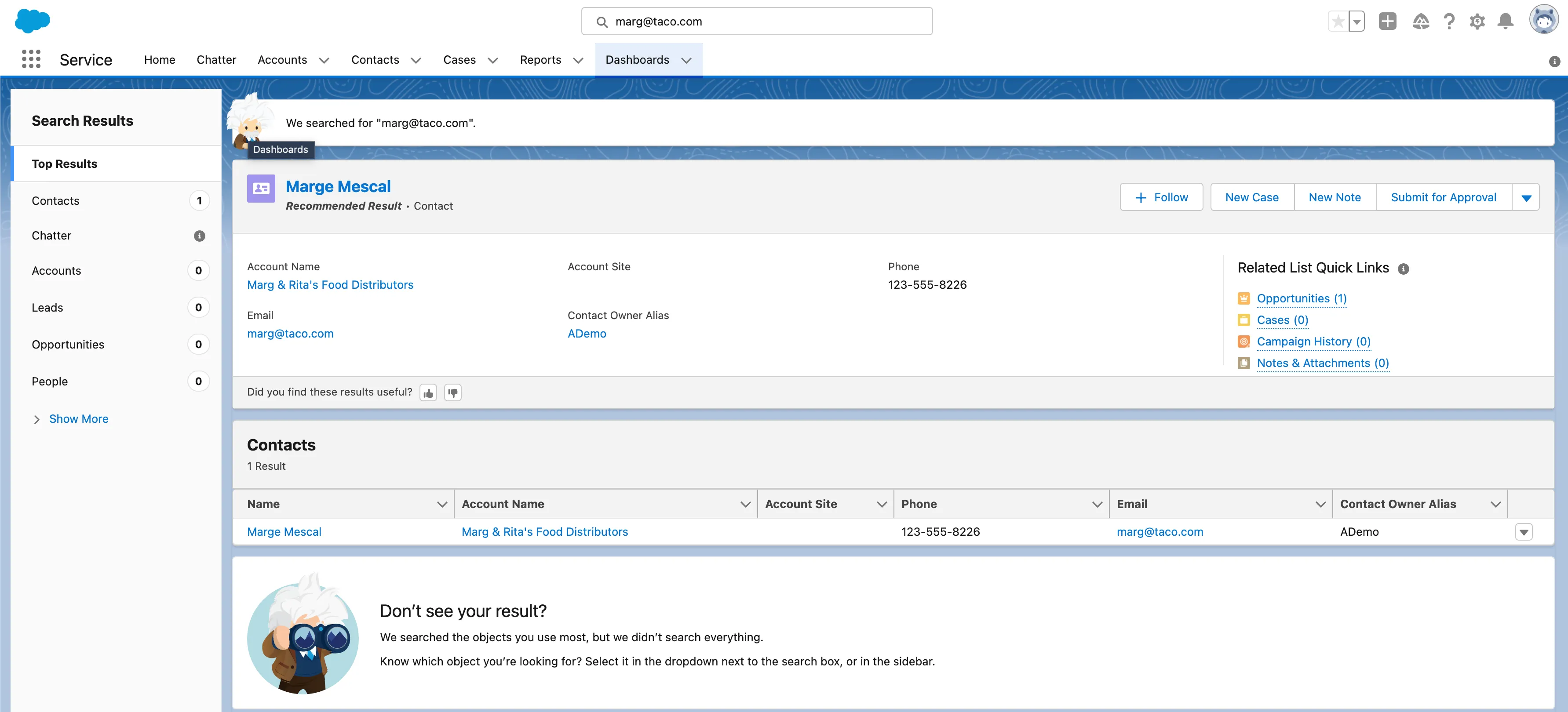Screen dimensions: 1568x712
Task: Select Top Results in the sidebar
Action: coord(116,163)
